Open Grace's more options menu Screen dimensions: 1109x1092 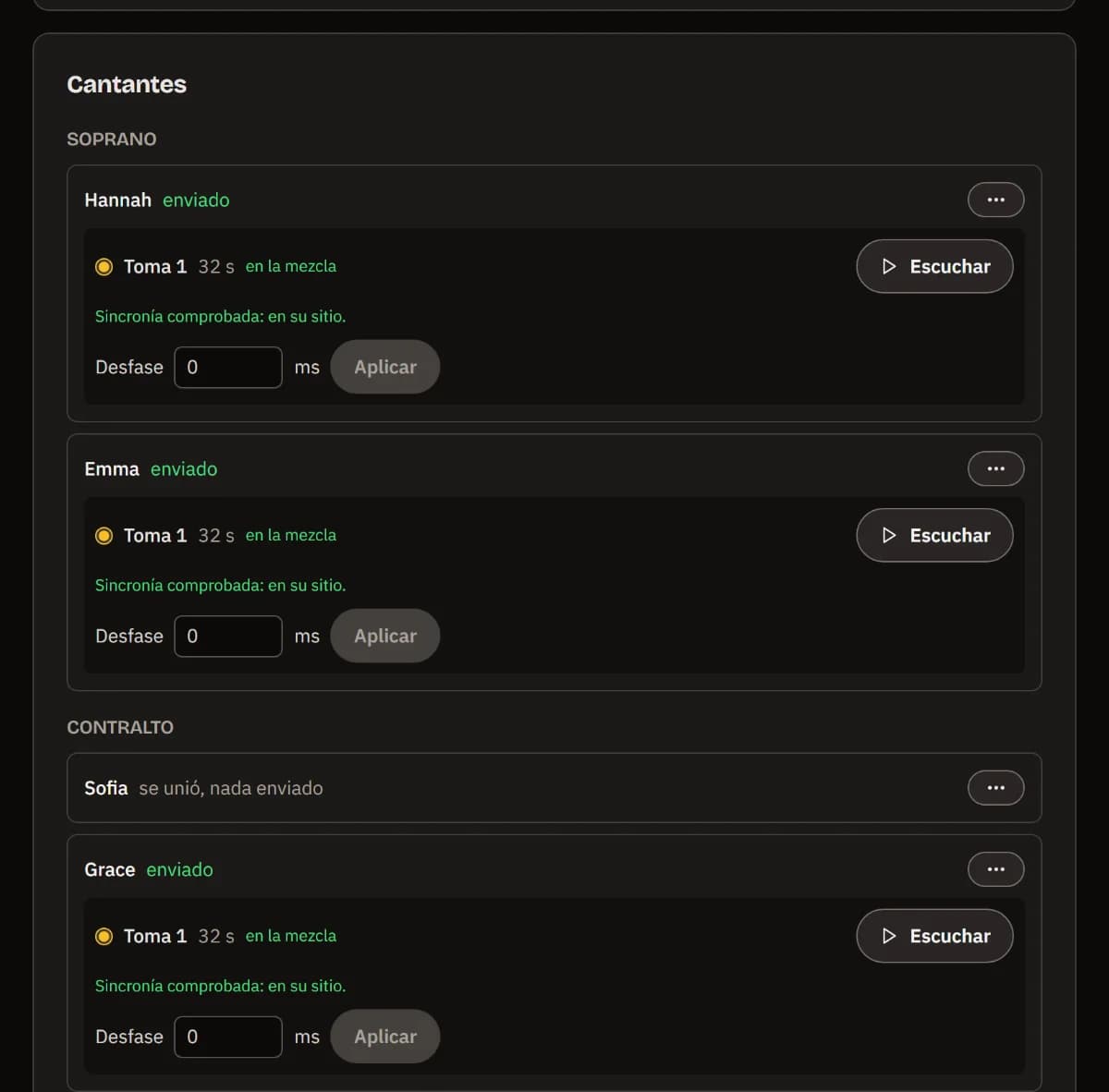(995, 869)
